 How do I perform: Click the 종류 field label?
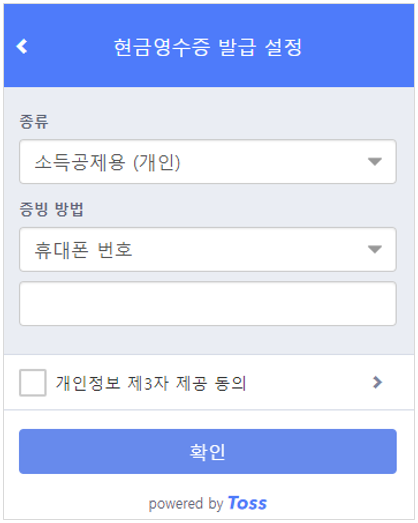(x=34, y=121)
